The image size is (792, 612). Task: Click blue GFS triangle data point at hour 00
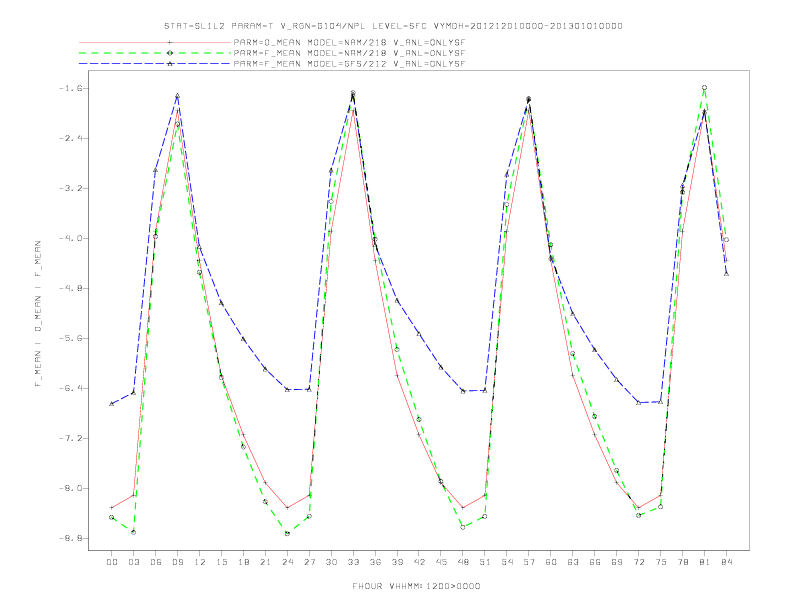pyautogui.click(x=112, y=403)
